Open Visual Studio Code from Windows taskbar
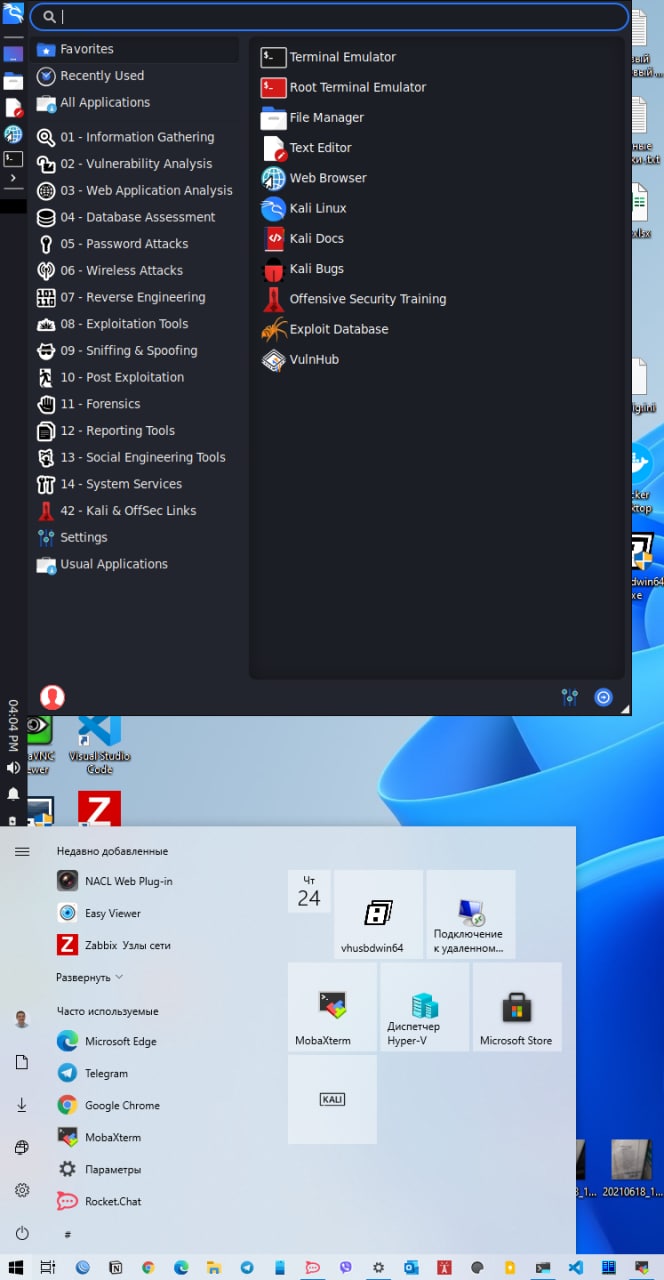664x1280 pixels. coord(575,1267)
